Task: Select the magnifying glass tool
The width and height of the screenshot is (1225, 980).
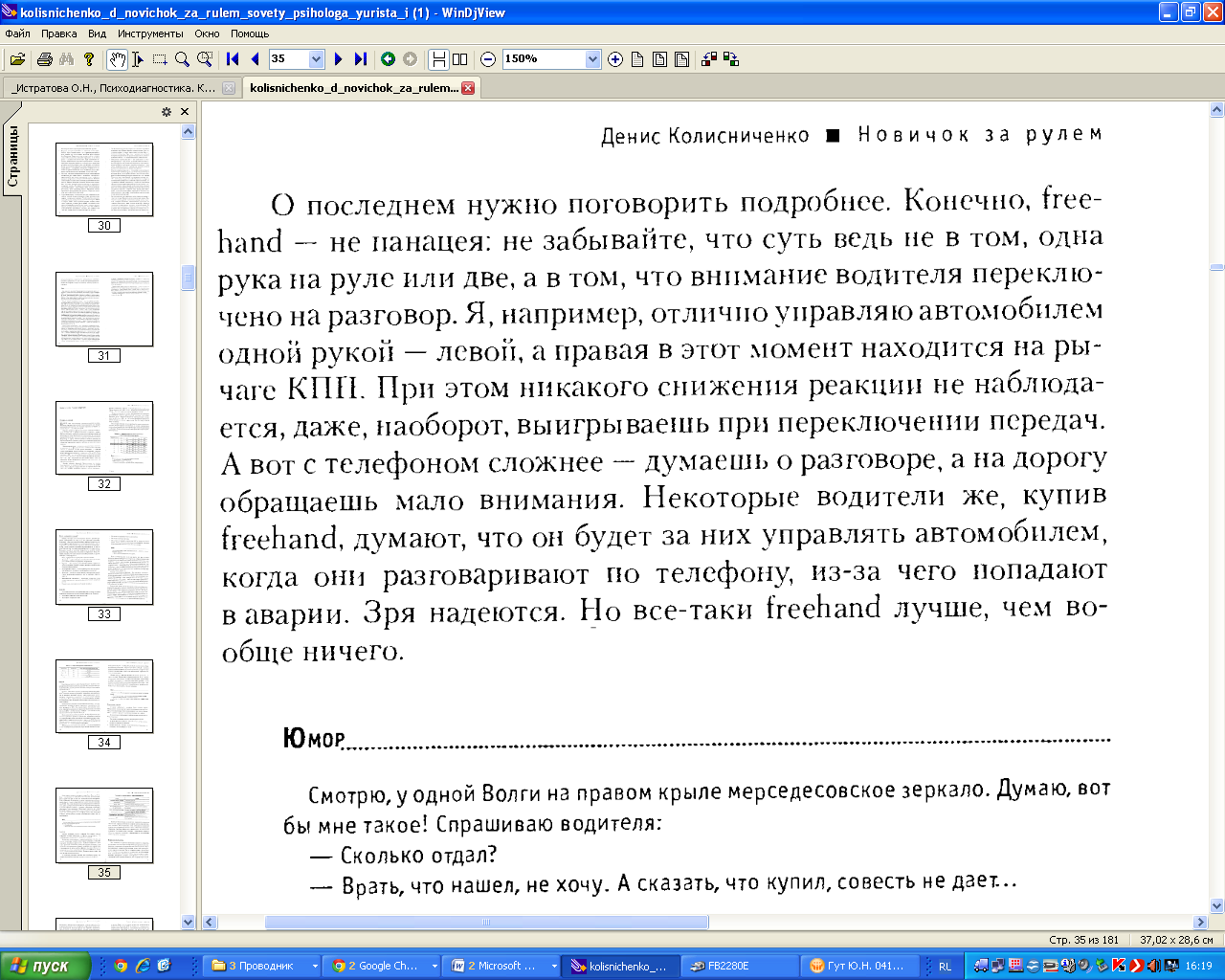Action: tap(182, 59)
